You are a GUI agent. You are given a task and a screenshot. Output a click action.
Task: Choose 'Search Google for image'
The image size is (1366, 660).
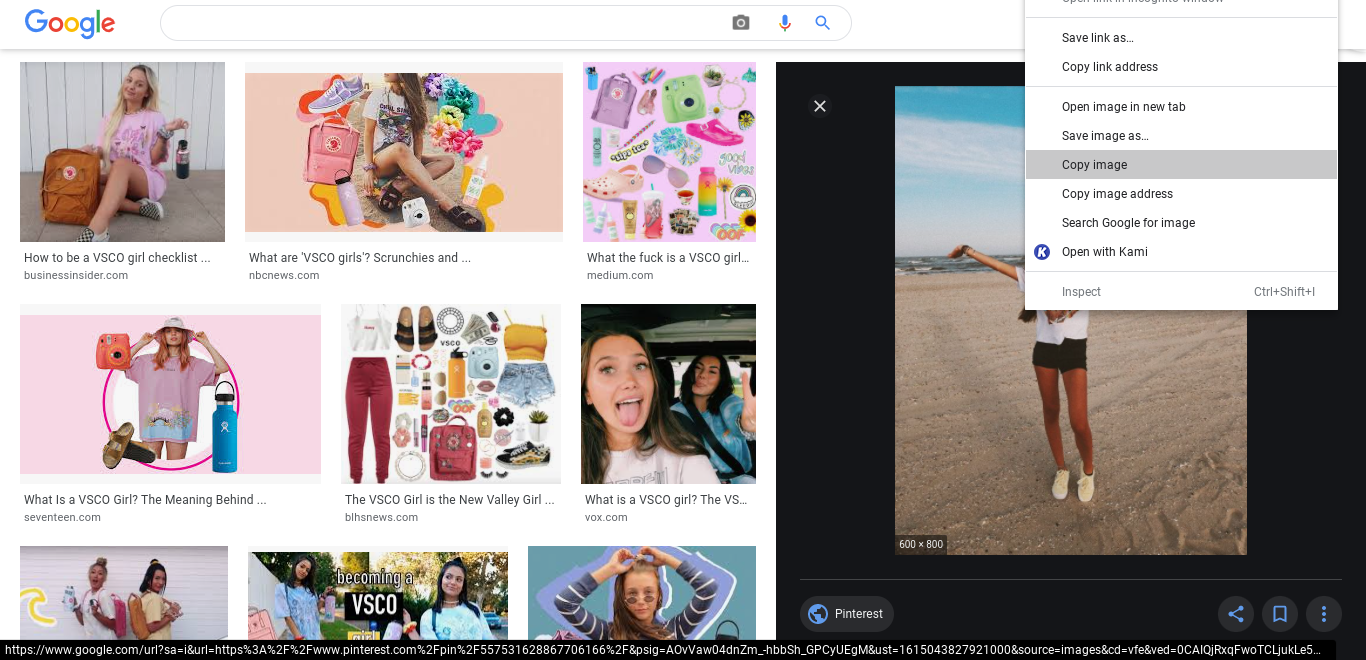click(x=1182, y=223)
